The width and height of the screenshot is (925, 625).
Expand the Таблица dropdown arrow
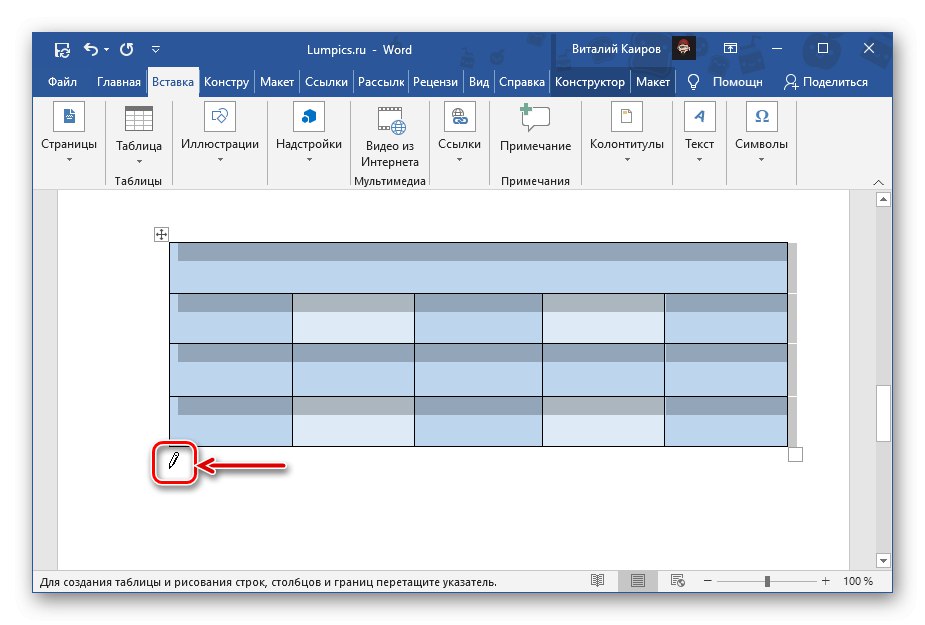pos(139,161)
